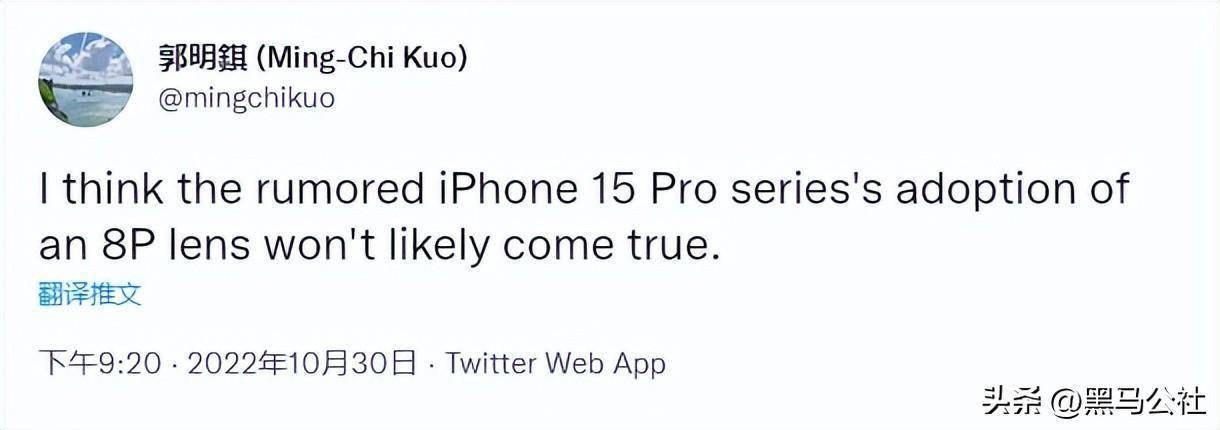Click the word "series's" in the tweet
The height and width of the screenshot is (430, 1220).
click(824, 190)
